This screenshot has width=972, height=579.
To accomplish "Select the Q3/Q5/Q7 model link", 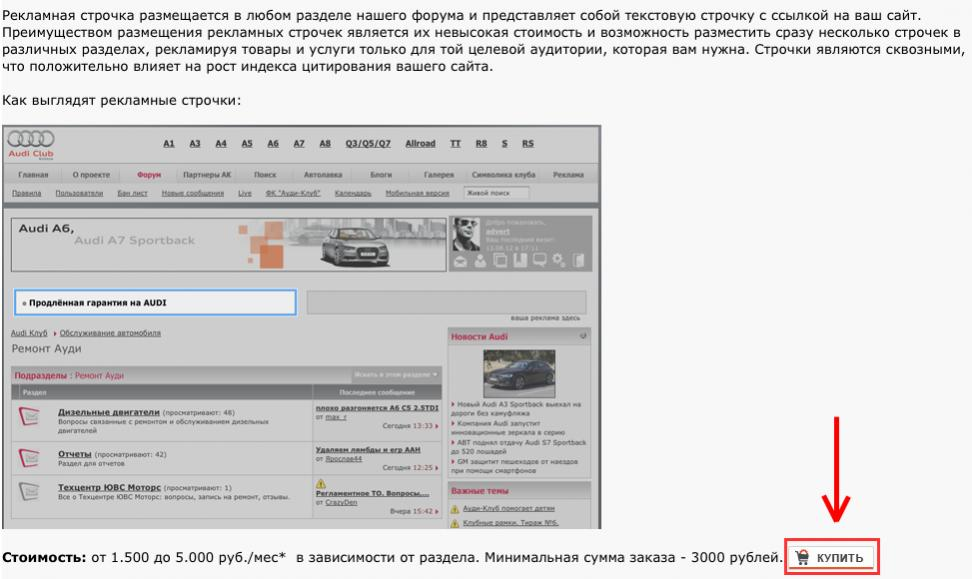I will click(x=368, y=143).
